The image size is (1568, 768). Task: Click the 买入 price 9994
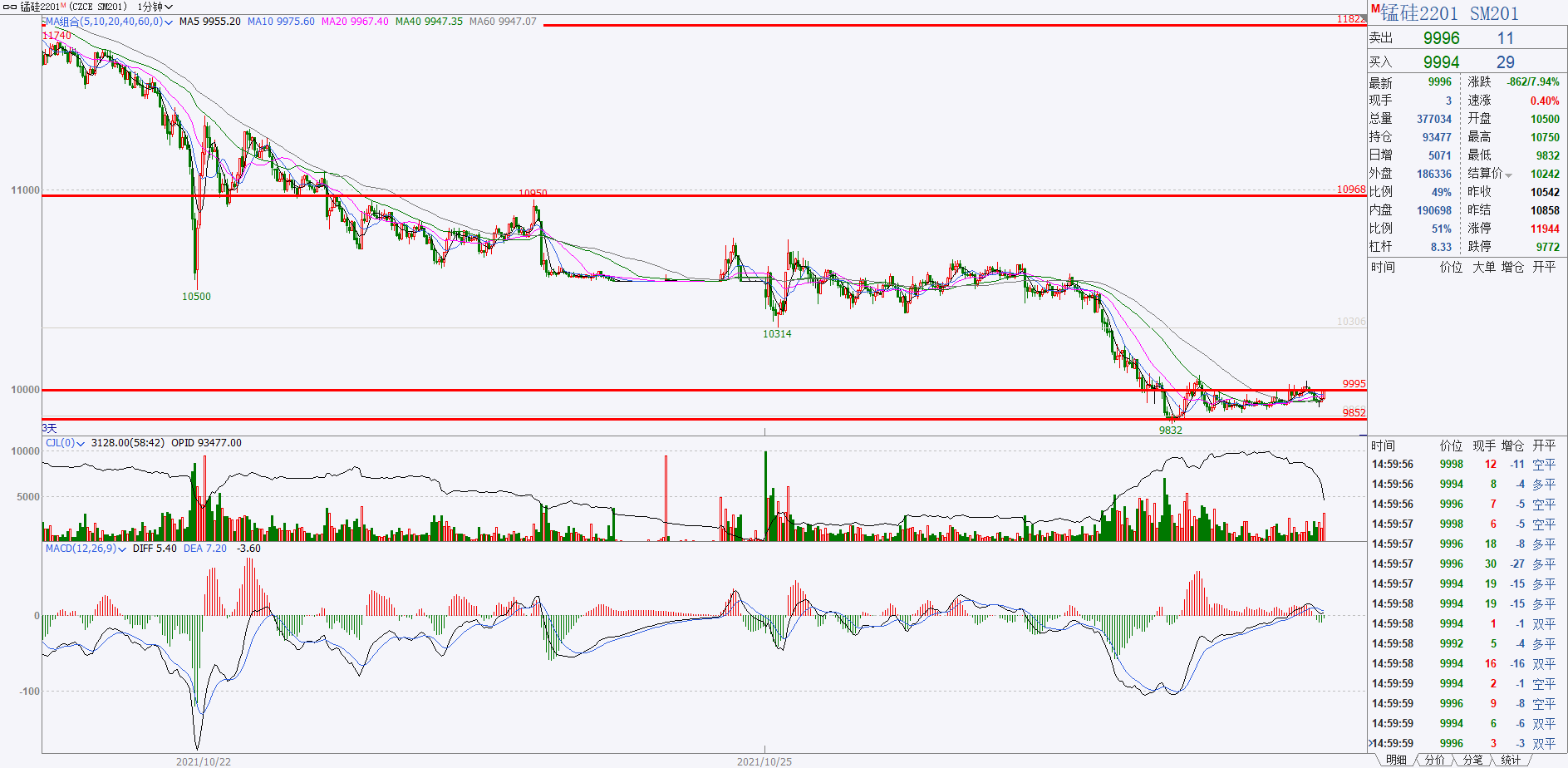point(1441,62)
